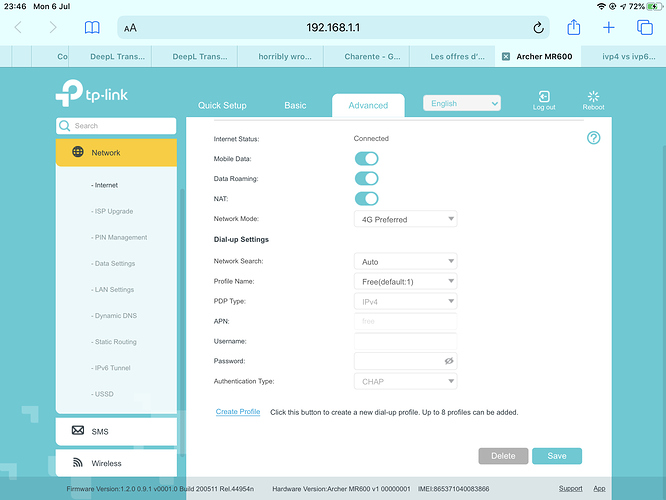Open the Support link in footer

(x=570, y=489)
